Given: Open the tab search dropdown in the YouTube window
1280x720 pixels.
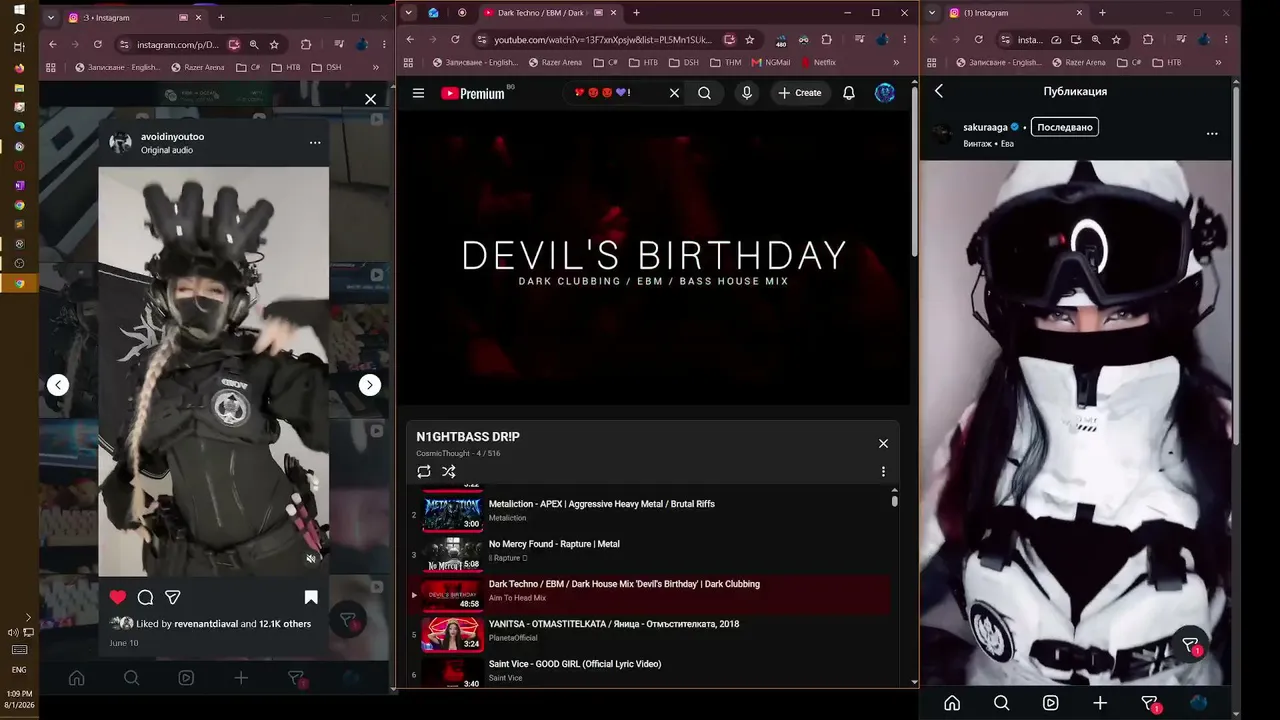Looking at the screenshot, I should [409, 13].
